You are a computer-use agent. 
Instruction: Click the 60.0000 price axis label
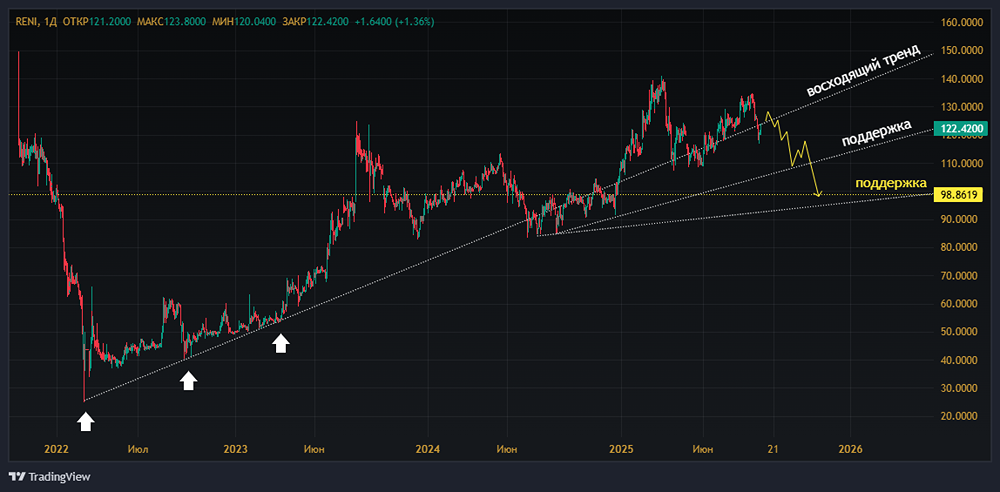[x=959, y=304]
